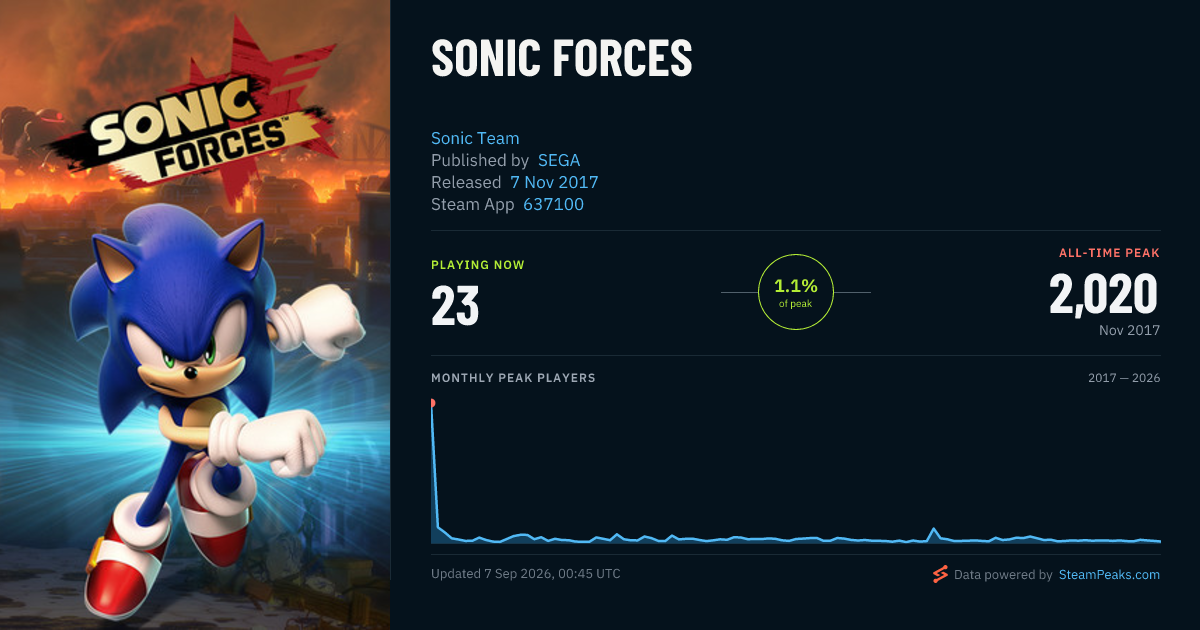Open the Sonic Team developer link
1200x630 pixels.
(x=475, y=138)
